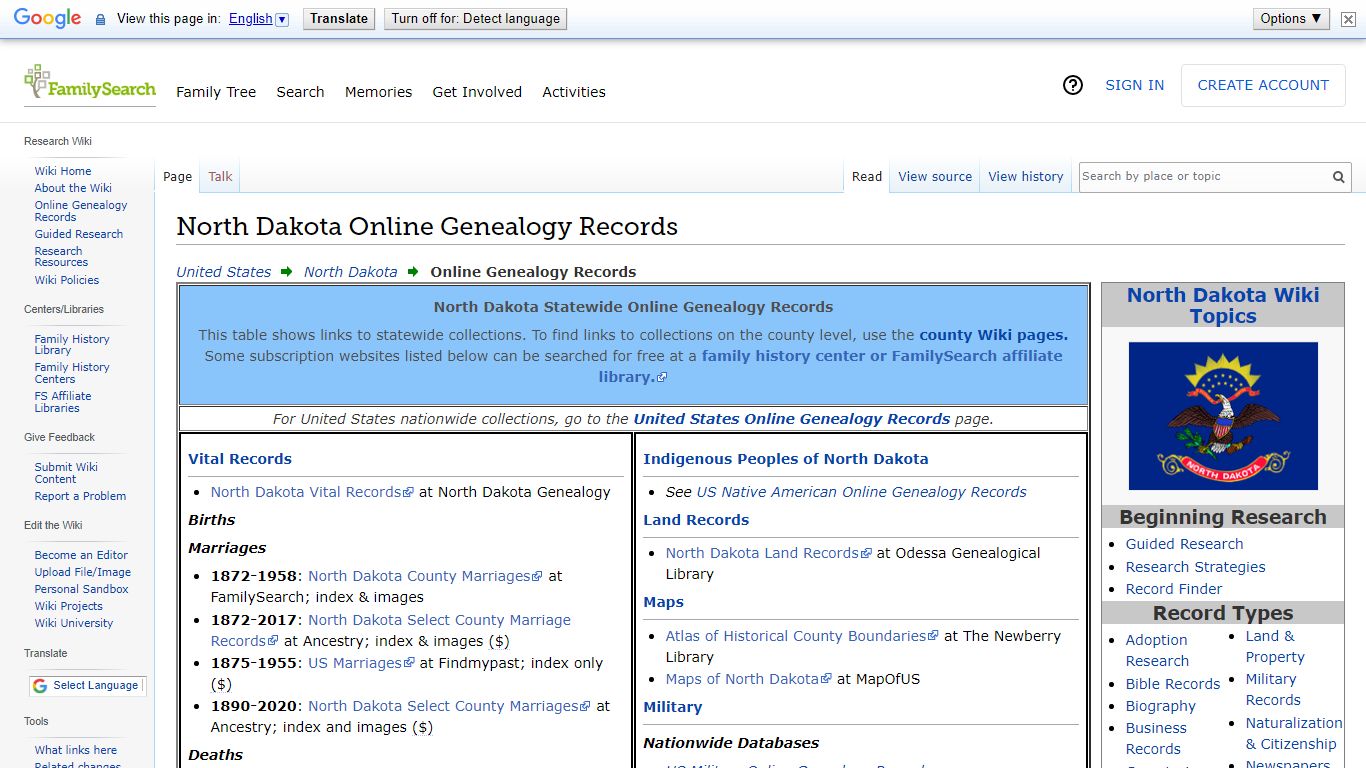Open Wiki University

pos(74,623)
